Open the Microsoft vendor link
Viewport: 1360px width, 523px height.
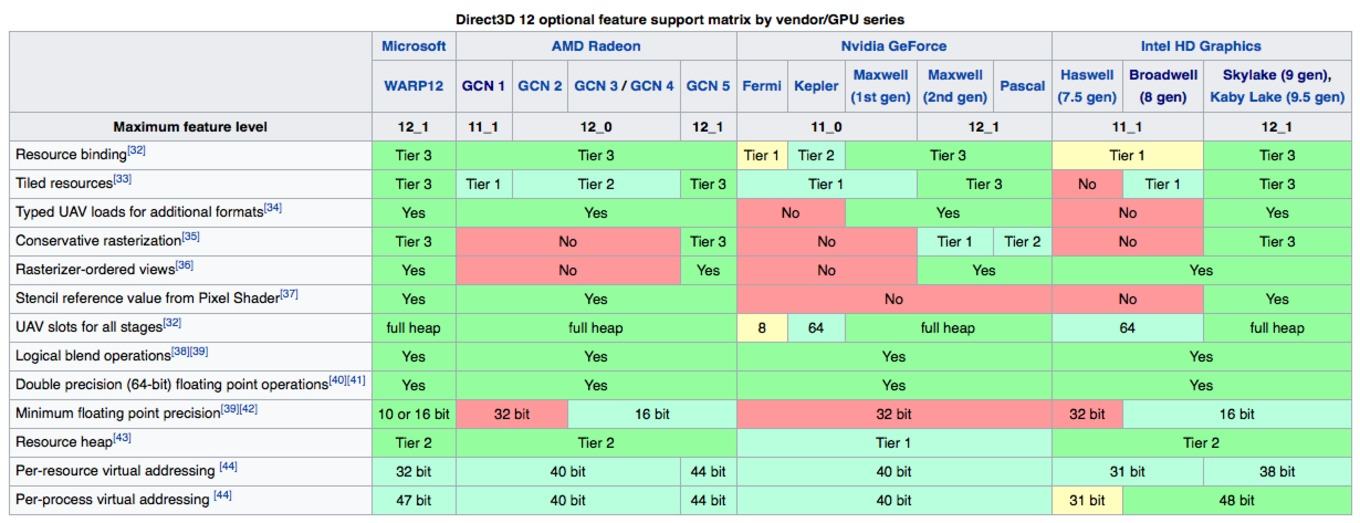(414, 46)
